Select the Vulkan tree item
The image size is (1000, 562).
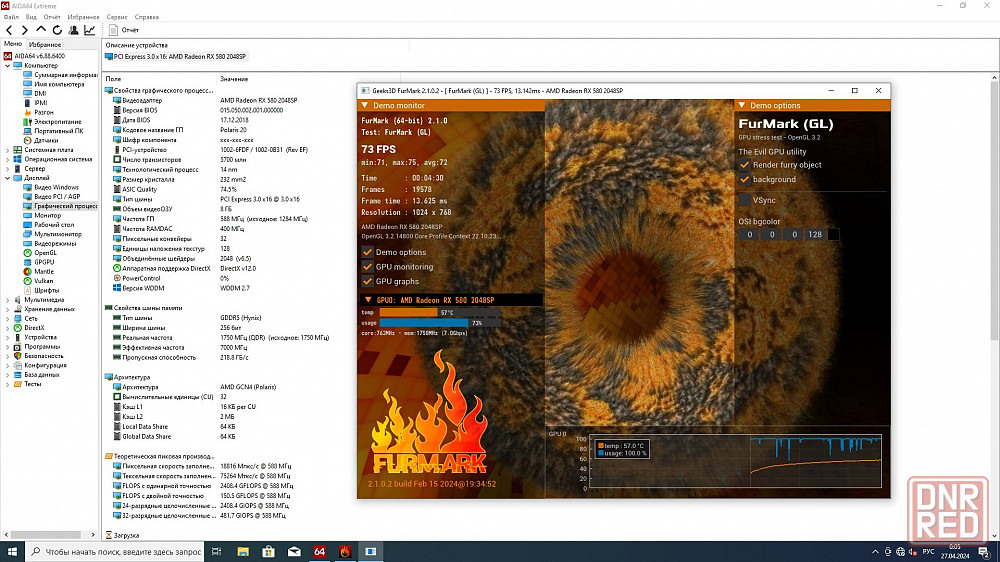[43, 281]
